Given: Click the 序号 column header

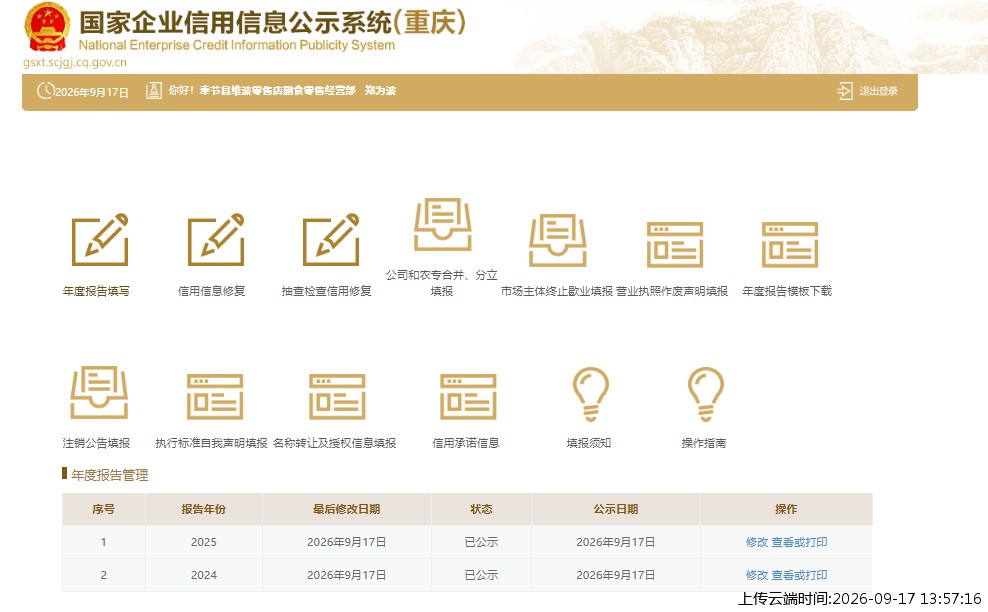Looking at the screenshot, I should (103, 509).
